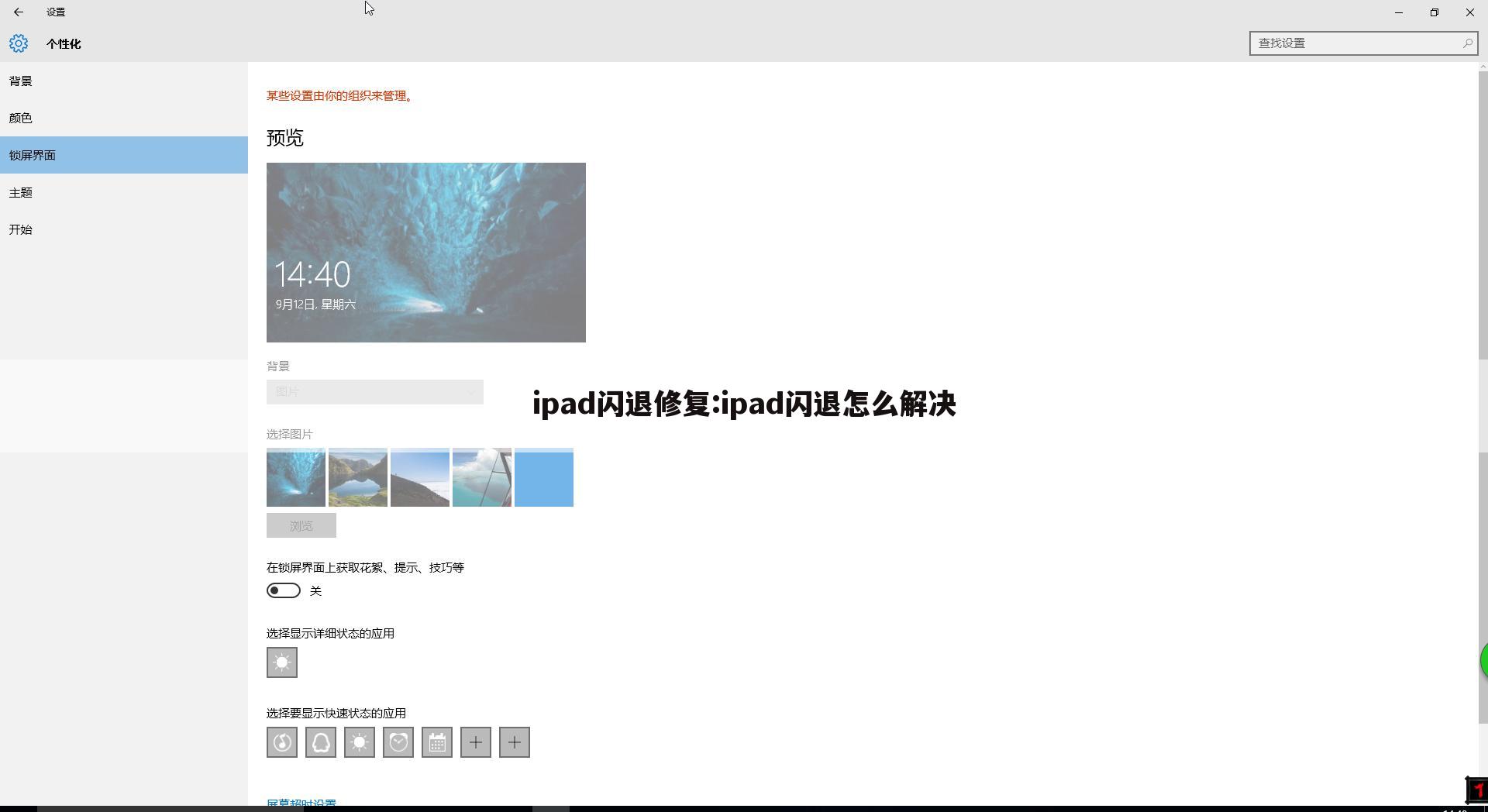Choose the airplane wing beach thumbnail
The height and width of the screenshot is (812, 1488).
pyautogui.click(x=482, y=477)
